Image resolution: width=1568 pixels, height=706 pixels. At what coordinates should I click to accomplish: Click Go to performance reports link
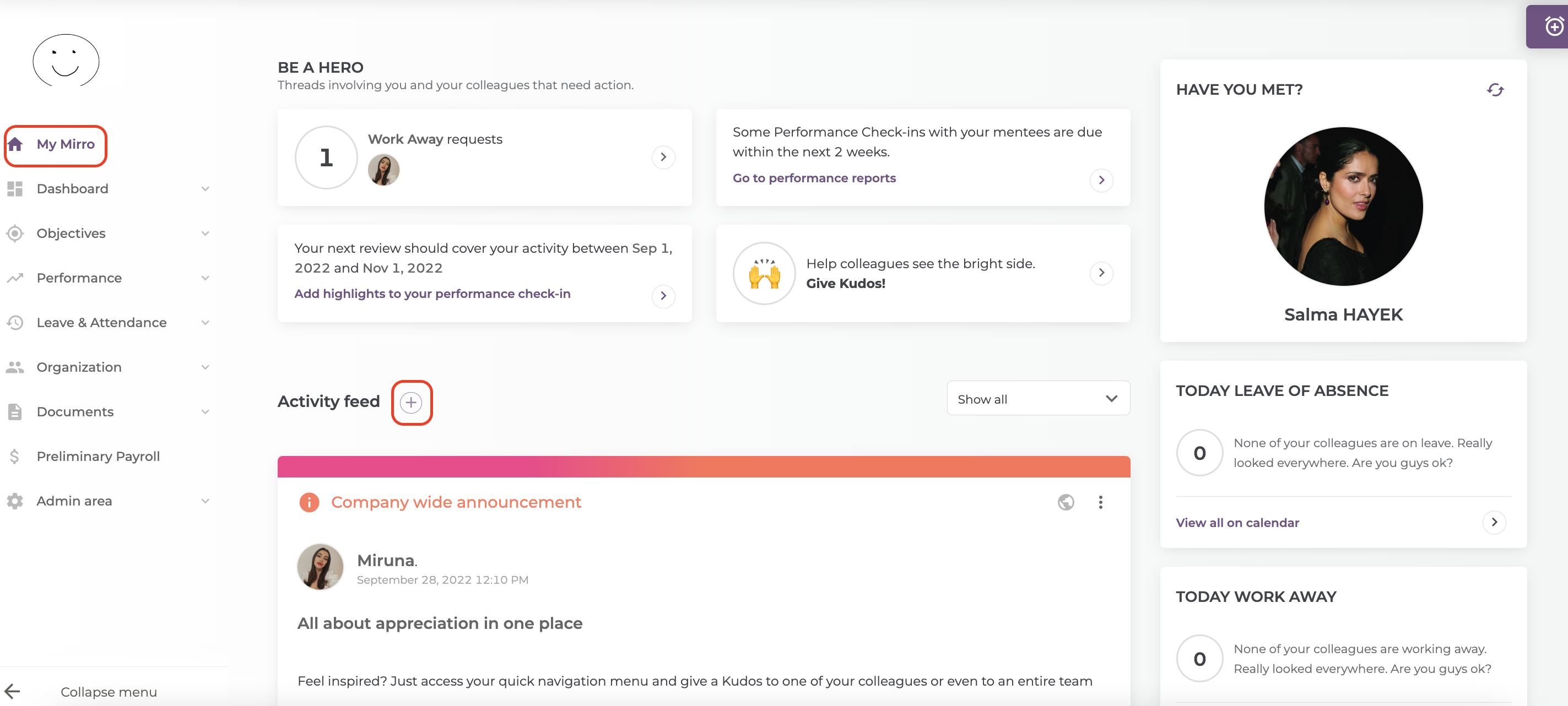click(814, 178)
